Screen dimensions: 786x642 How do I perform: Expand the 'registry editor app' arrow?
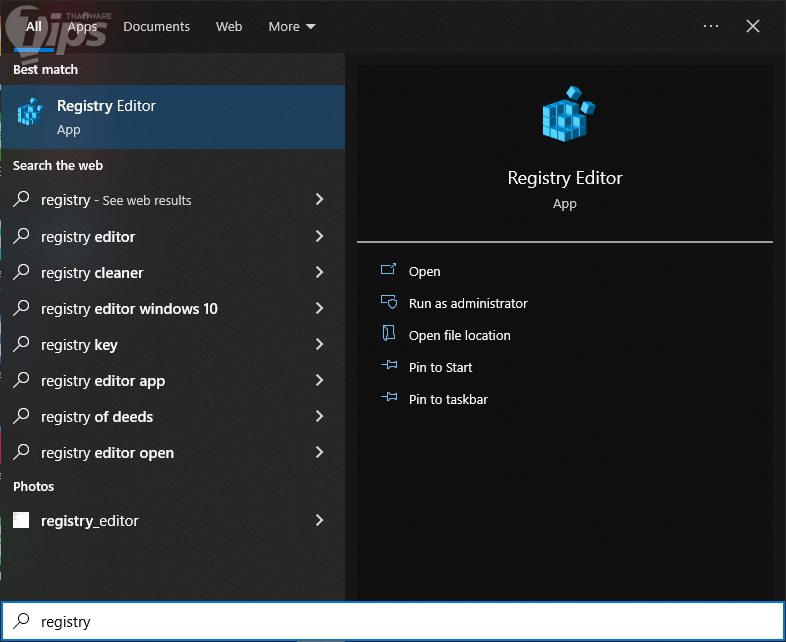319,380
